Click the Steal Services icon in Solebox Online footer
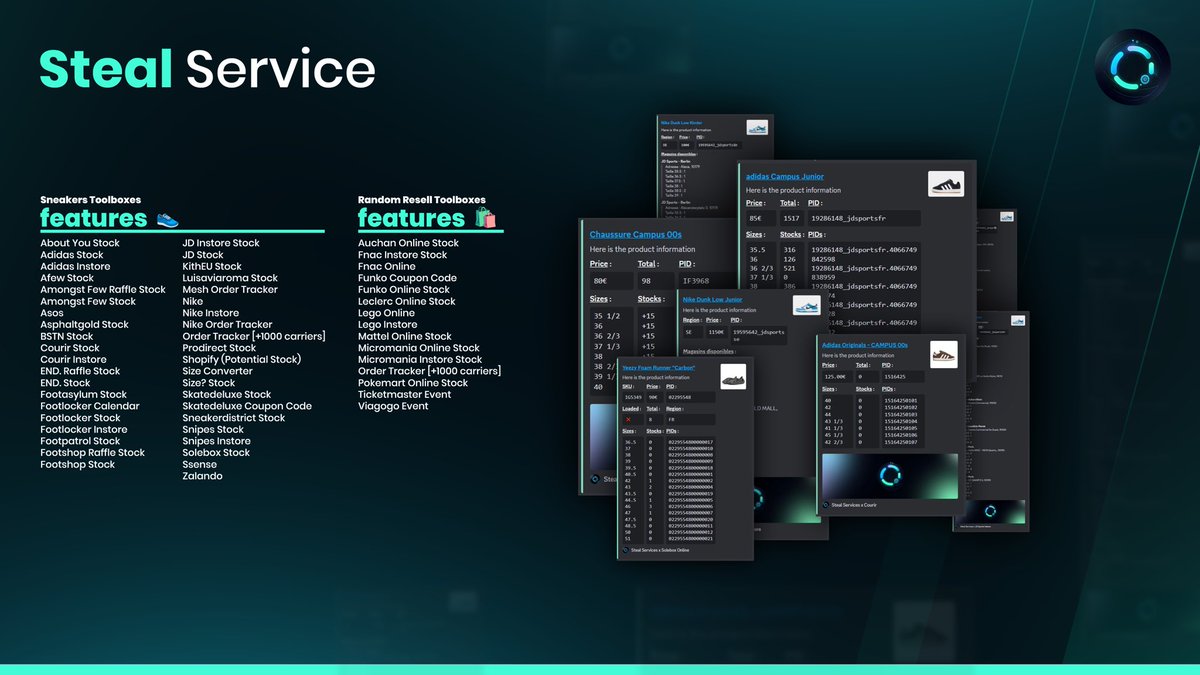 click(x=627, y=550)
